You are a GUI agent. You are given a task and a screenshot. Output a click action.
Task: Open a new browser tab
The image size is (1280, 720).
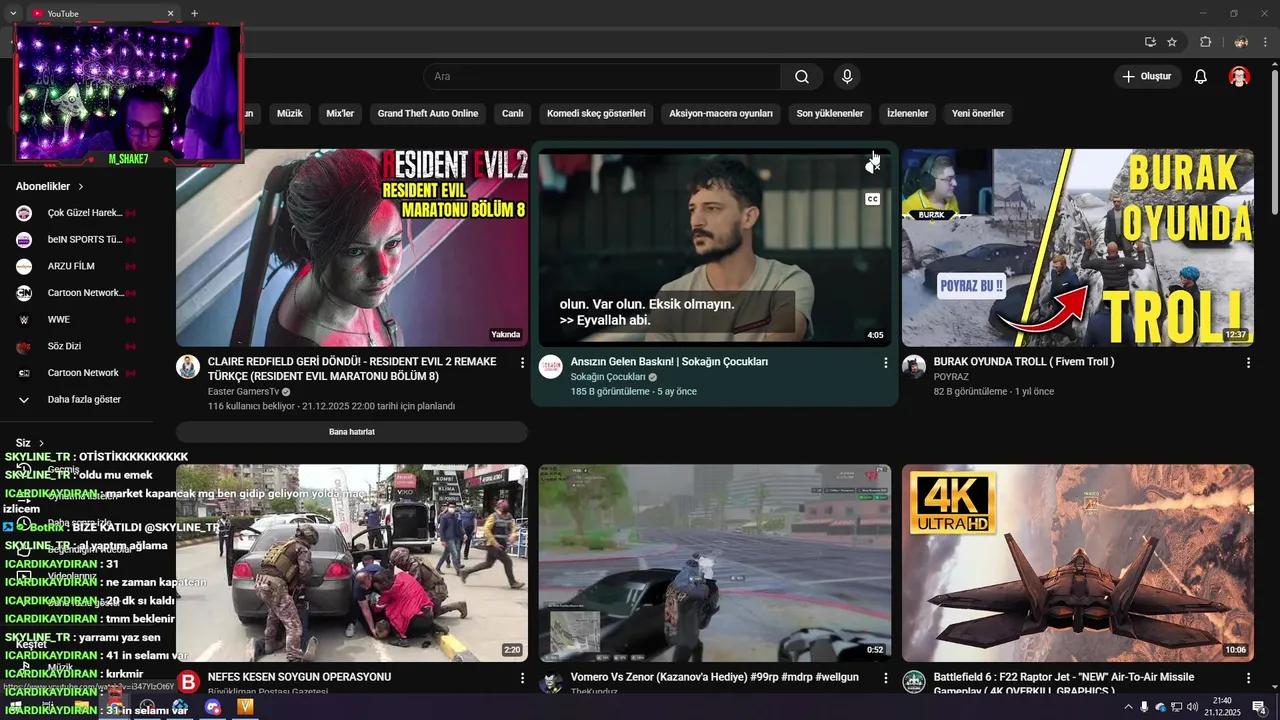(194, 13)
